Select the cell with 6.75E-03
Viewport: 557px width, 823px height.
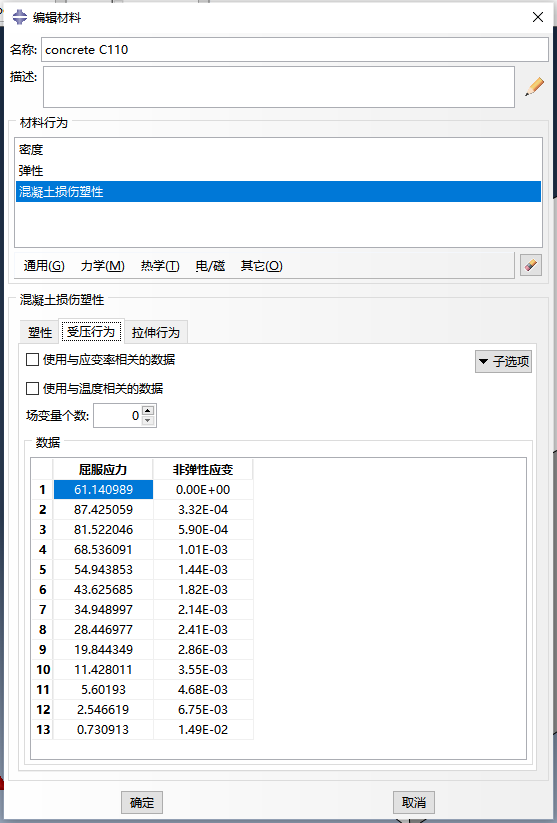tap(203, 709)
